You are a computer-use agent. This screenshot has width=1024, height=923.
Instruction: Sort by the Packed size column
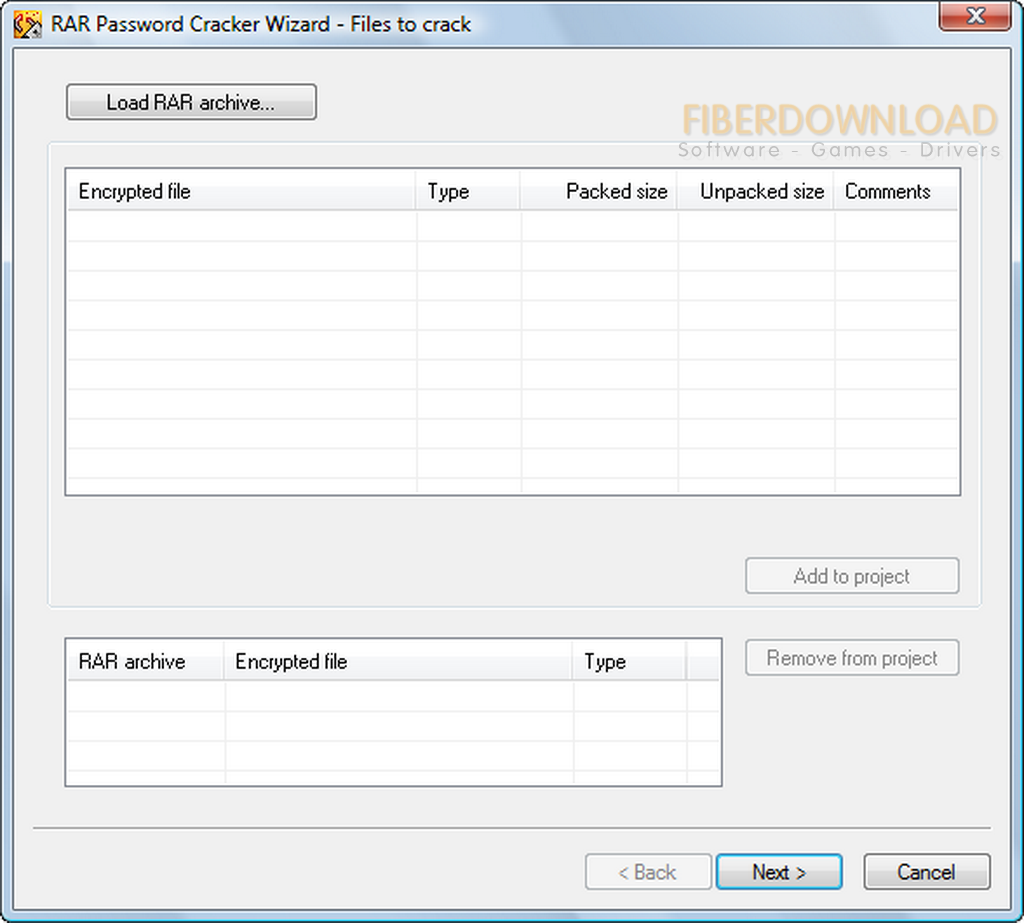(x=598, y=191)
